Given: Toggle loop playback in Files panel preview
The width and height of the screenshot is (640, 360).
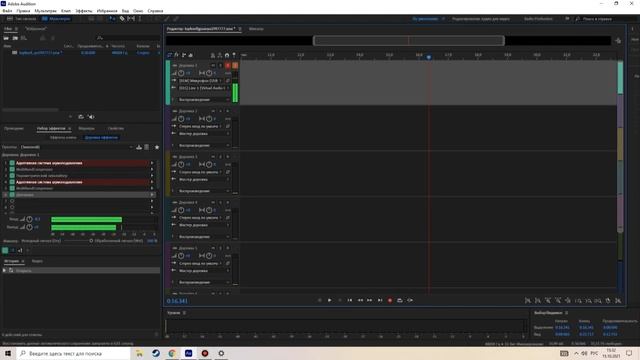Looking at the screenshot, I should point(81,117).
